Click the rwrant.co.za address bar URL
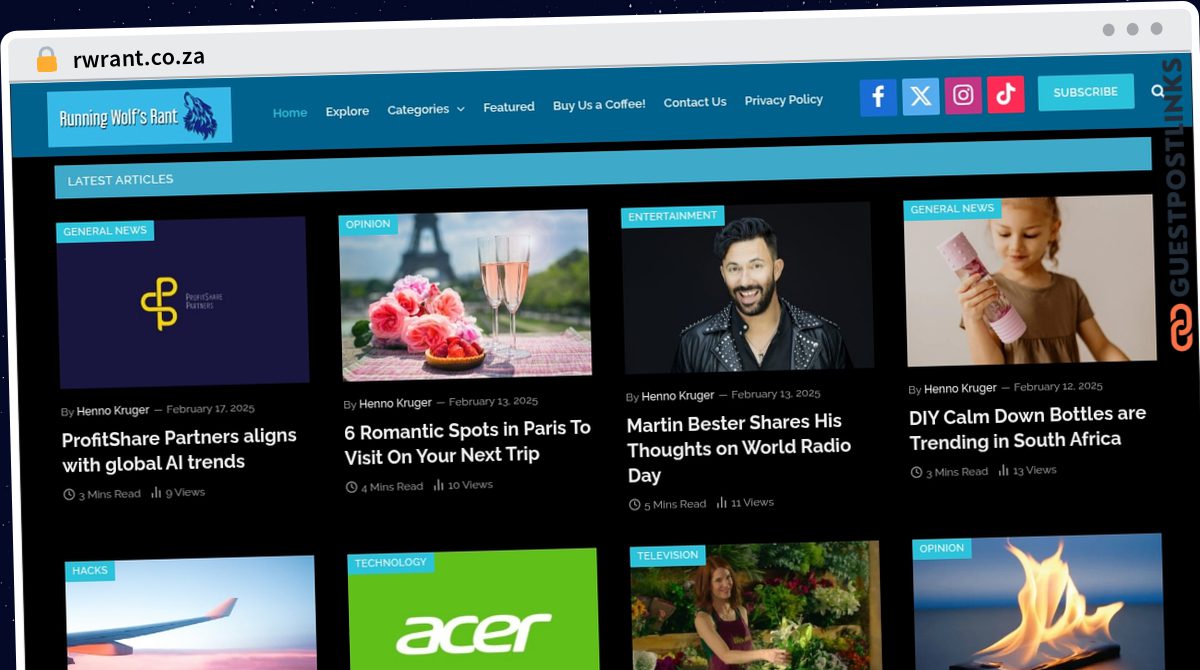 (139, 58)
